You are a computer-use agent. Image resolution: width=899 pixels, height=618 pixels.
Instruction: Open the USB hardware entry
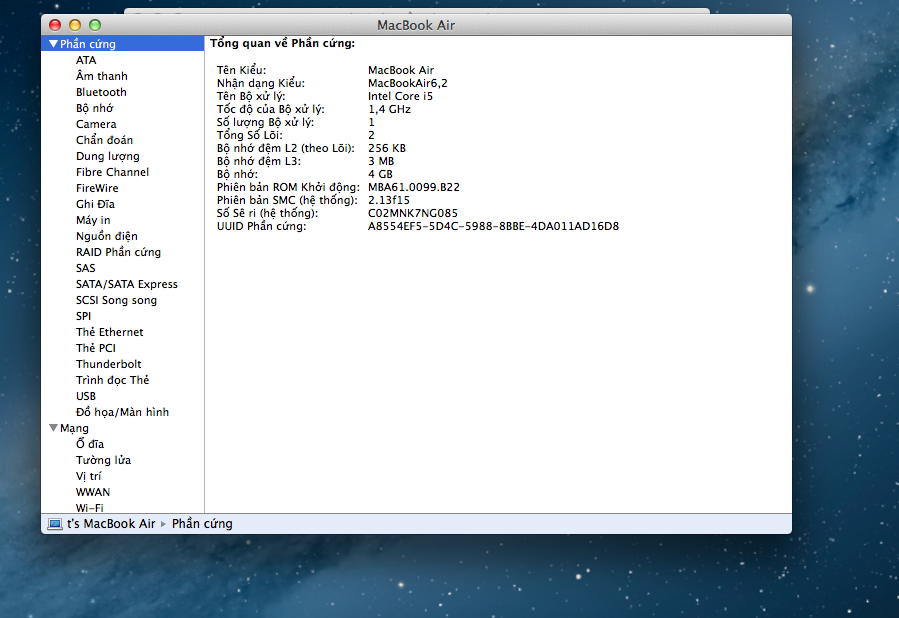tap(85, 396)
